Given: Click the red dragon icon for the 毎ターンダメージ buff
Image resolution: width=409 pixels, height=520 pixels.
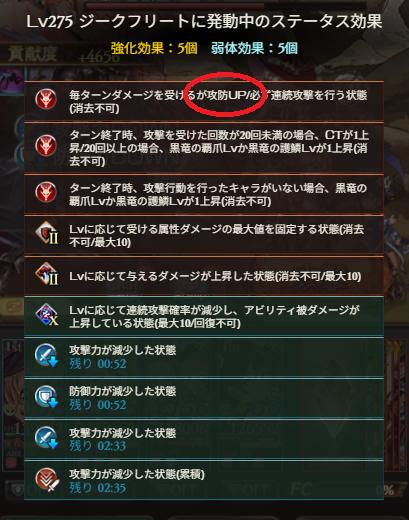Looking at the screenshot, I should [46, 99].
